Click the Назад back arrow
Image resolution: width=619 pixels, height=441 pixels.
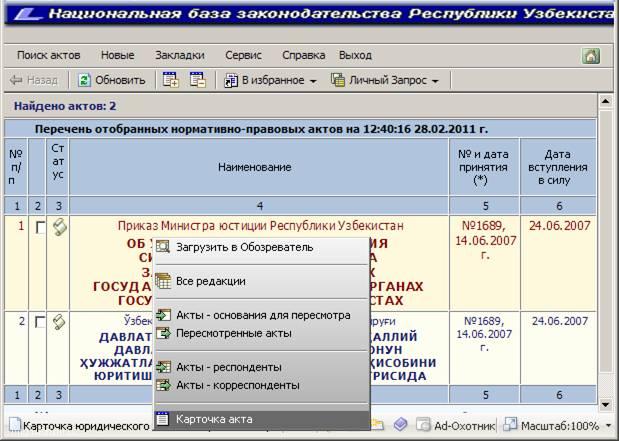point(17,80)
